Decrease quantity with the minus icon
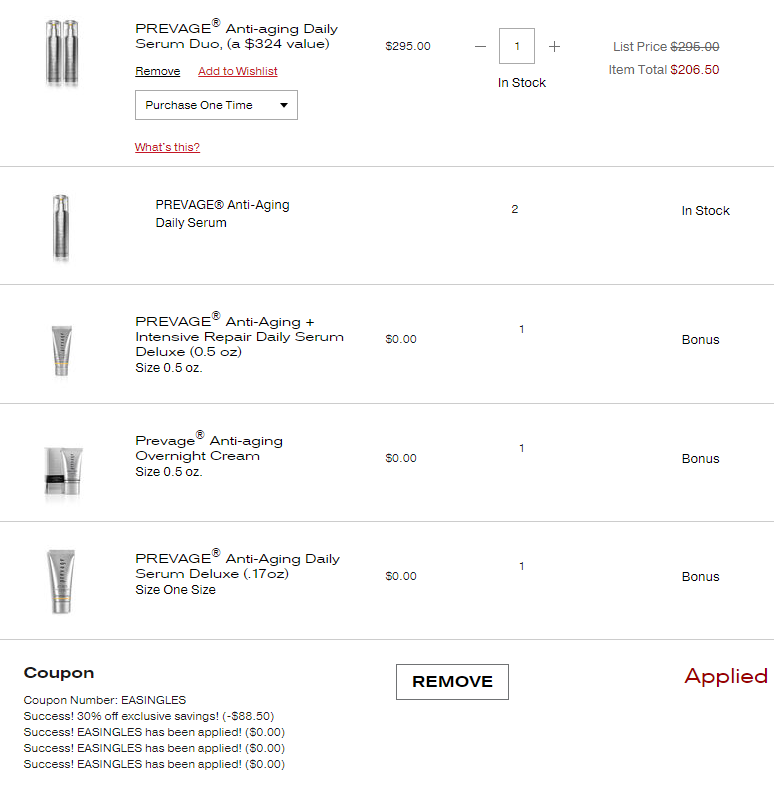Screen dimensions: 784x791 (x=480, y=46)
